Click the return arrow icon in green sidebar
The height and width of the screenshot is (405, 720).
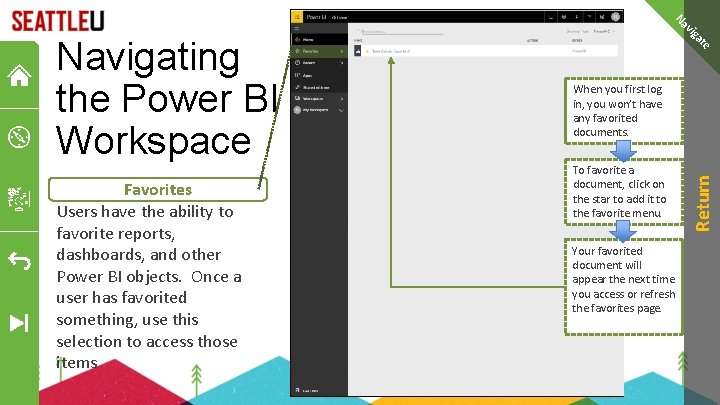pos(19,260)
